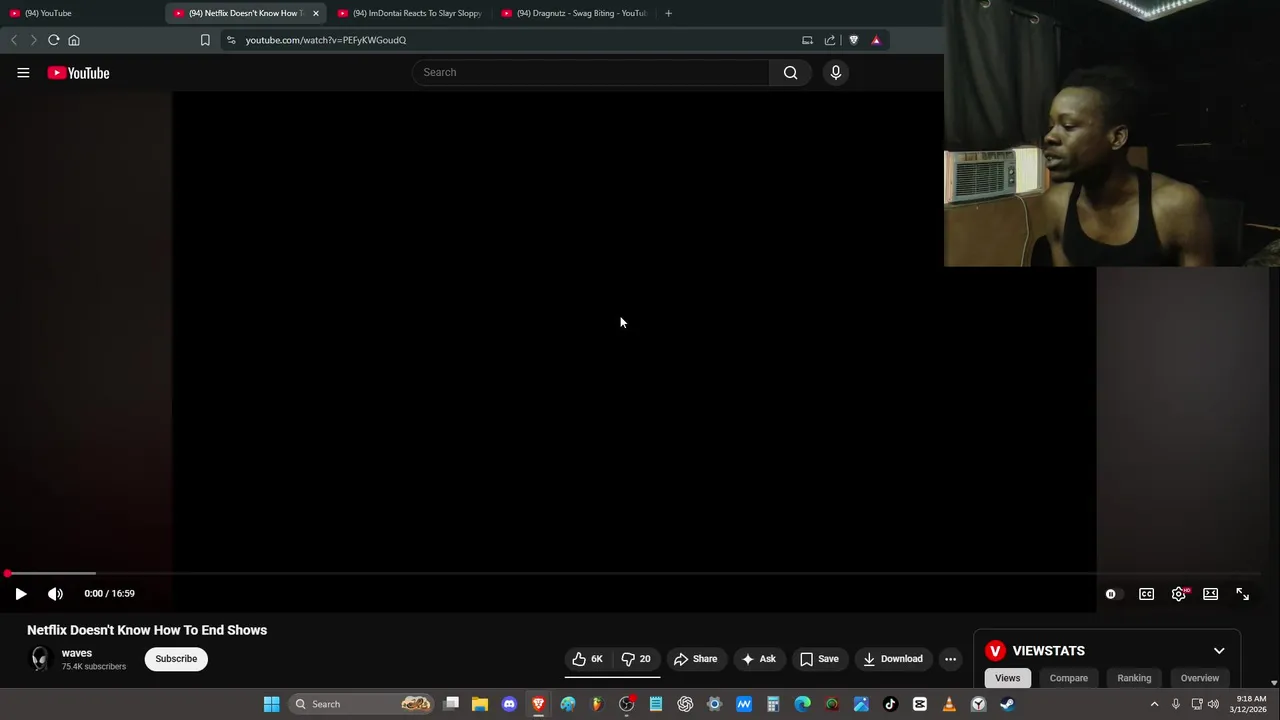This screenshot has height=720, width=1280.
Task: Show hidden system tray icons
Action: click(1154, 704)
